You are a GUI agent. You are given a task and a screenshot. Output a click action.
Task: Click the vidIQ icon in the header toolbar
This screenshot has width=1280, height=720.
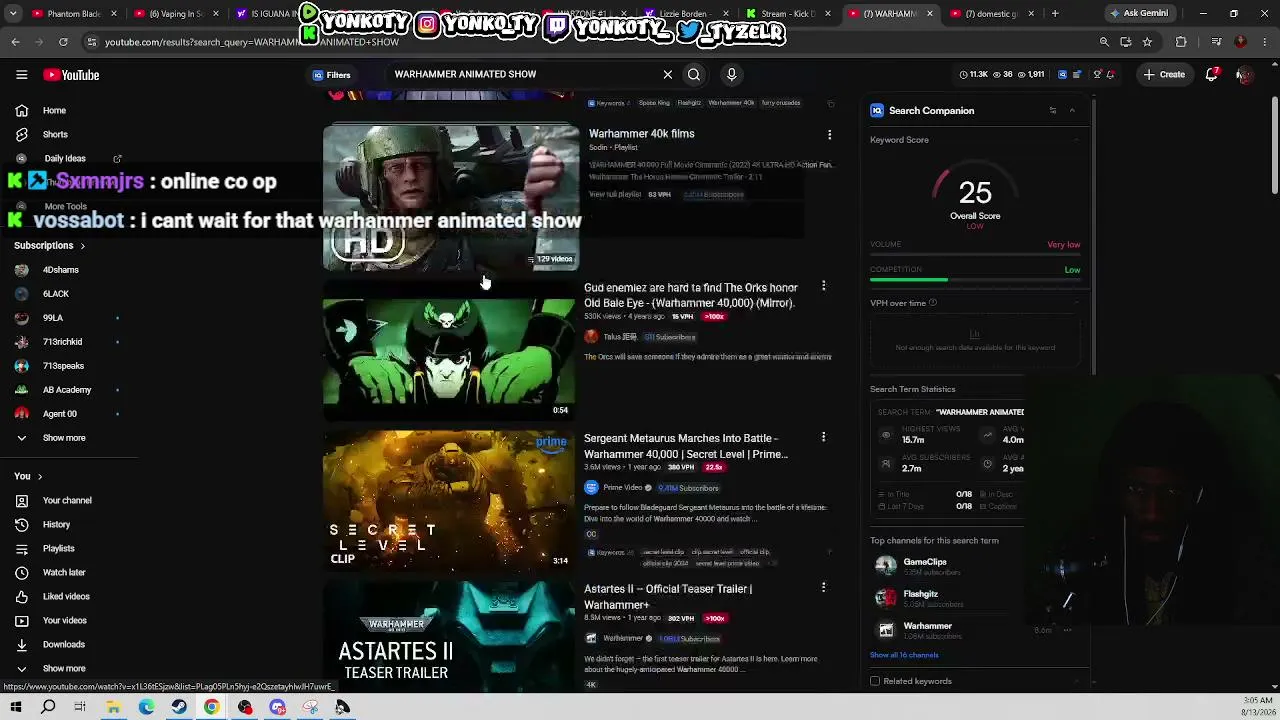1062,74
